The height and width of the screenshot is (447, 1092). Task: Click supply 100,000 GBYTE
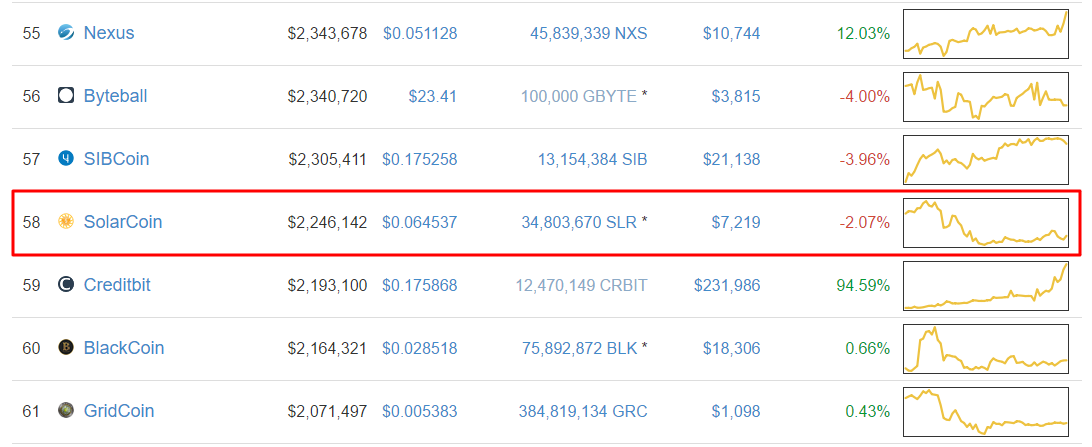pyautogui.click(x=579, y=96)
